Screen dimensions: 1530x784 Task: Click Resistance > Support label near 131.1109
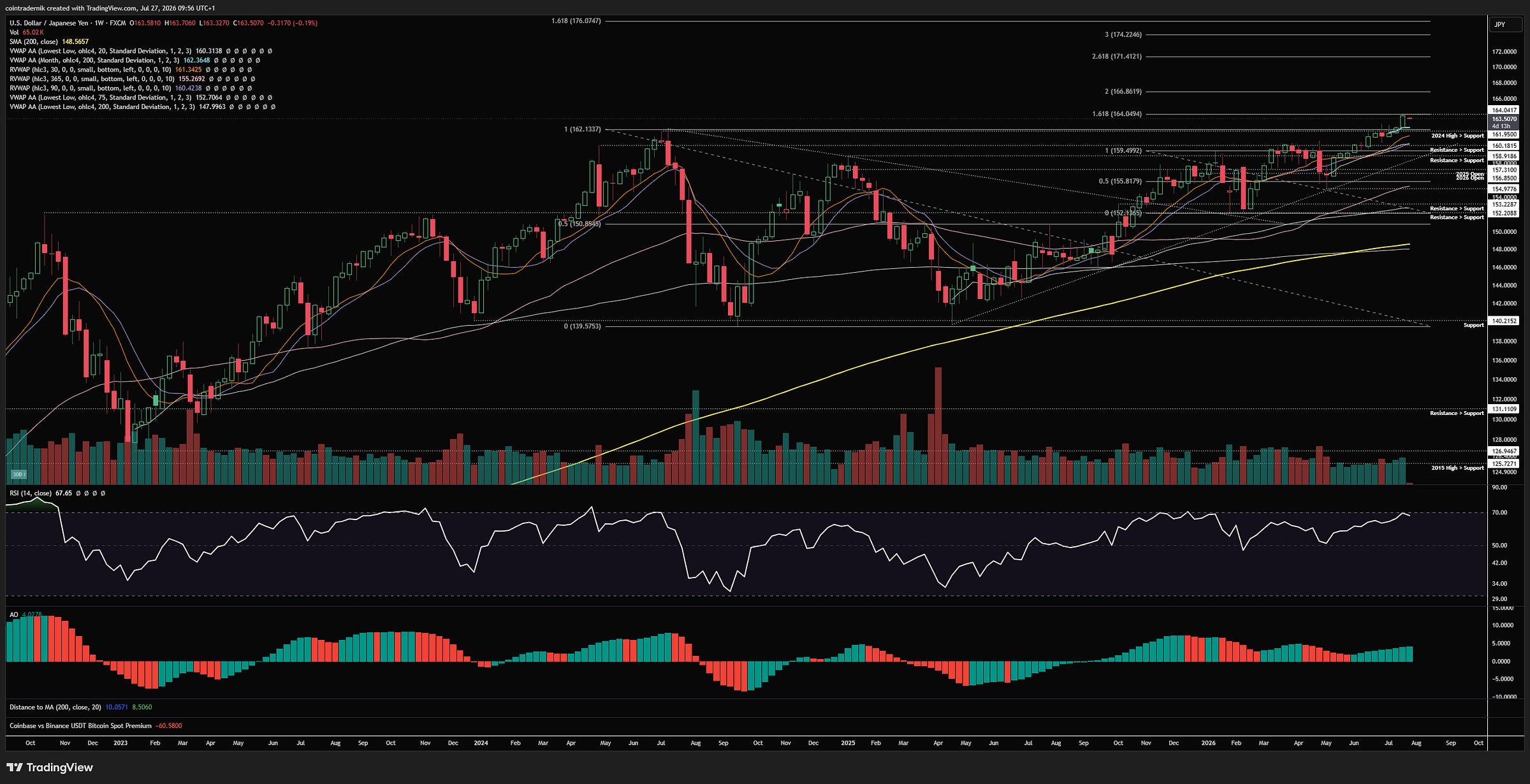coord(1457,413)
